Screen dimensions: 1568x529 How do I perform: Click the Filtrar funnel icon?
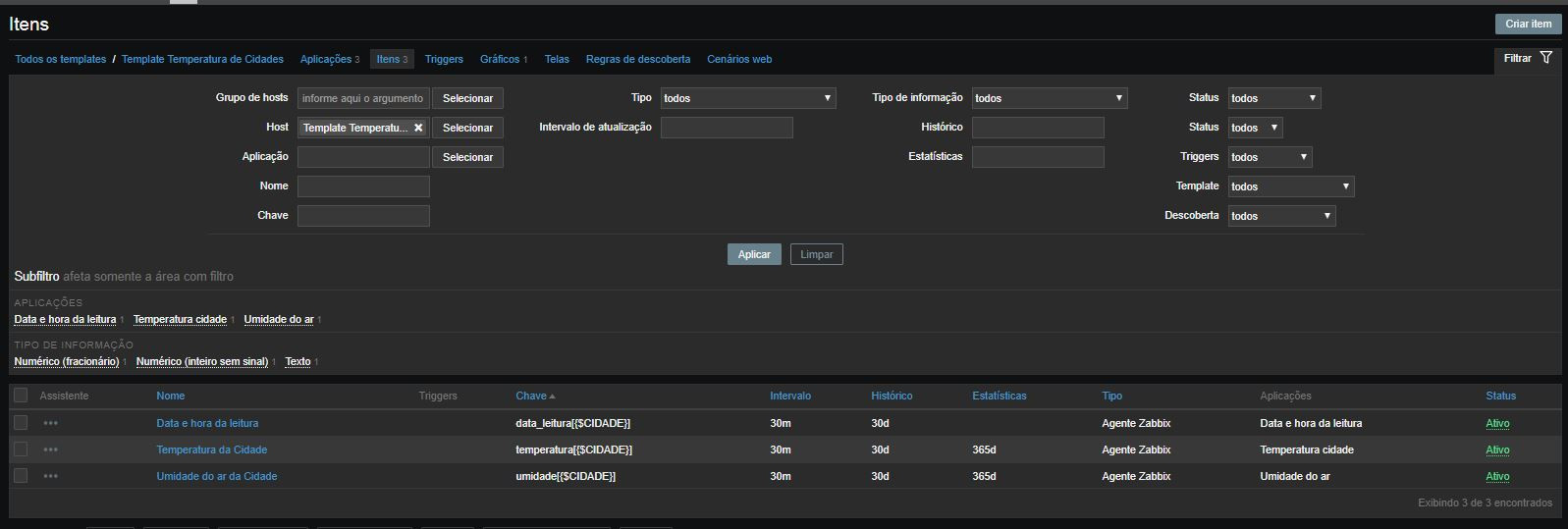1545,58
